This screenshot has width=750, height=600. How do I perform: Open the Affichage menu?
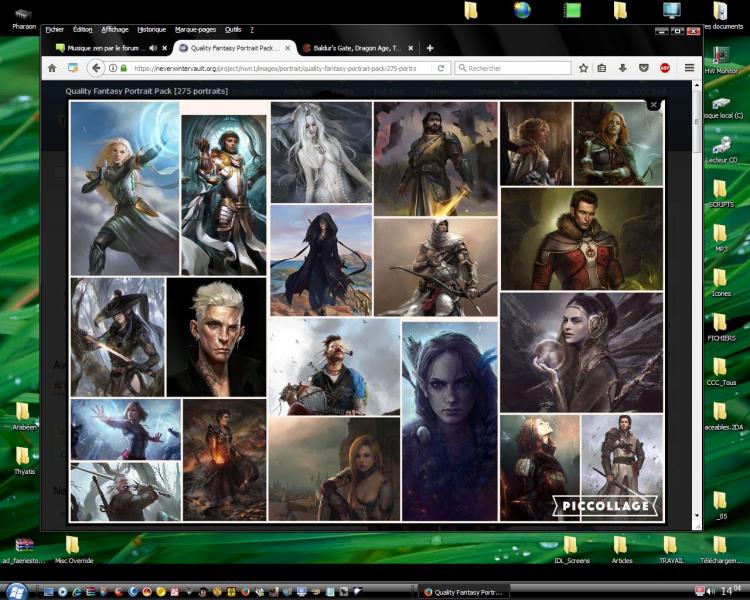(x=115, y=30)
